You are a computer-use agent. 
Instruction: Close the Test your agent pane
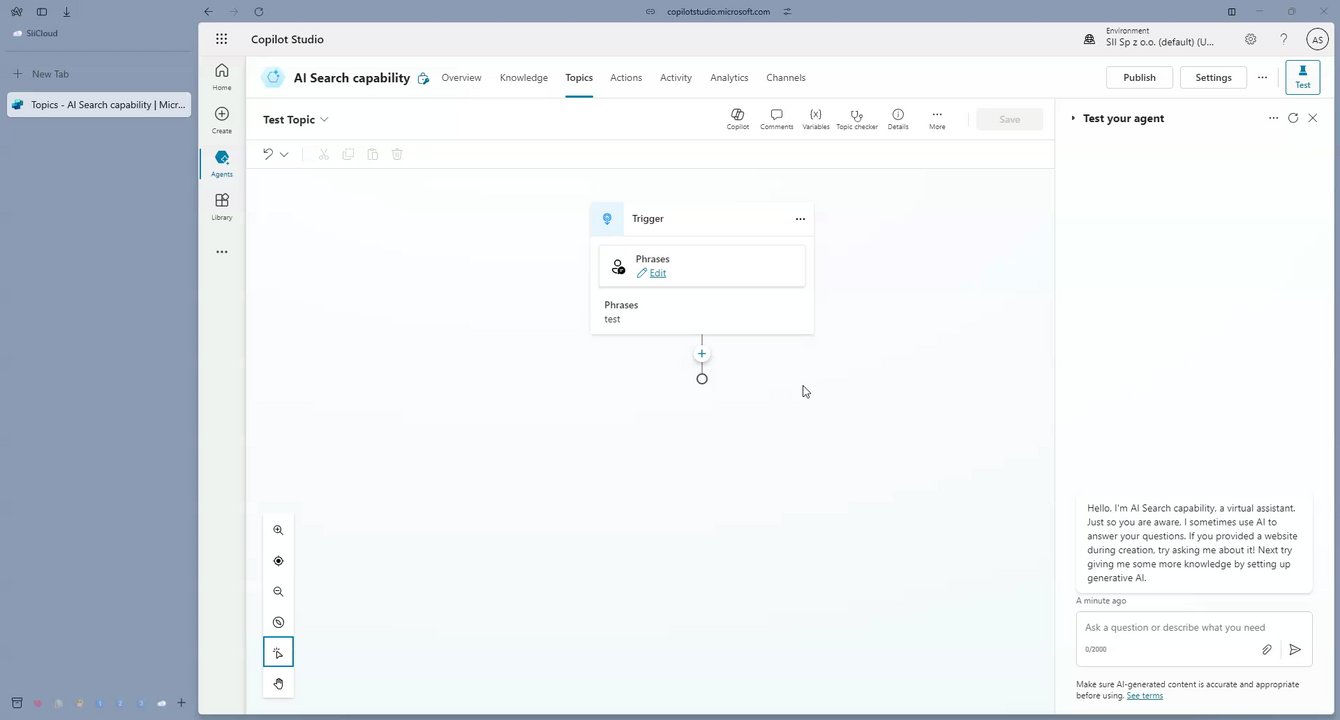[x=1313, y=118]
